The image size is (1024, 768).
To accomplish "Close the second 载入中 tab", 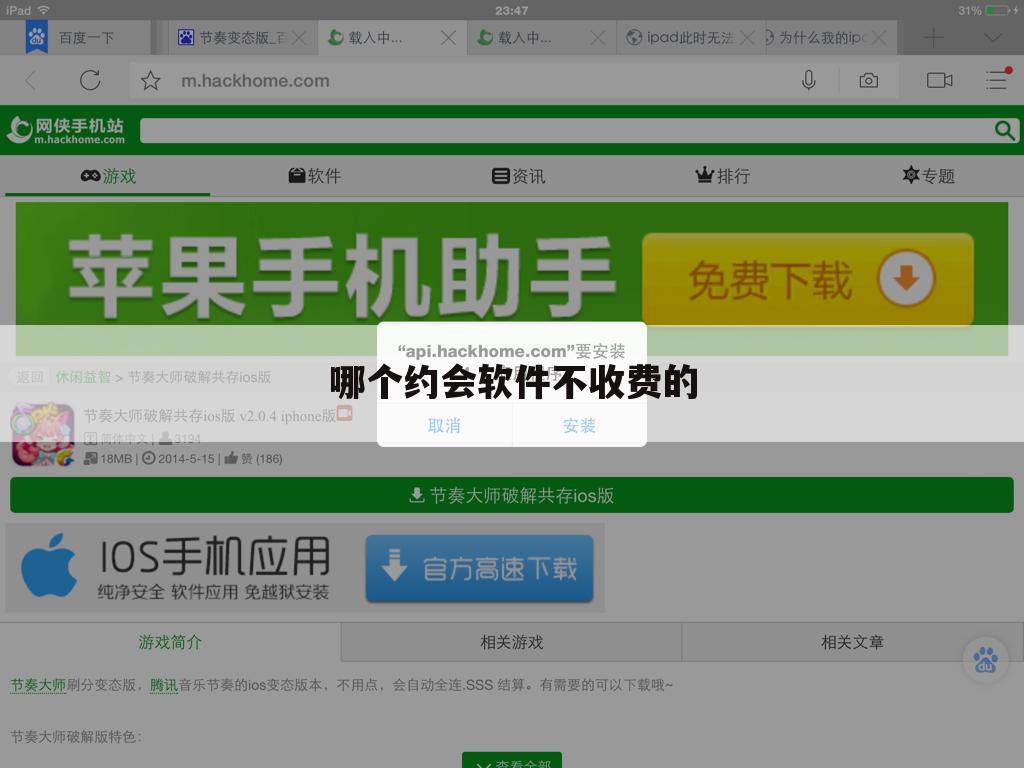I will [x=598, y=38].
